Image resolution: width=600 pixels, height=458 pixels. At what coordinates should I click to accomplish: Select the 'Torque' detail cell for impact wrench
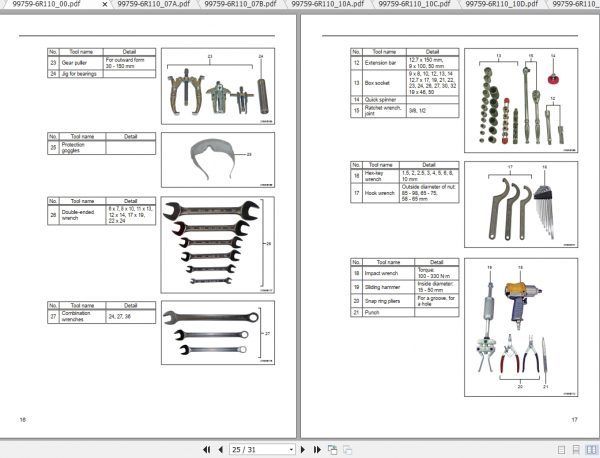point(437,273)
